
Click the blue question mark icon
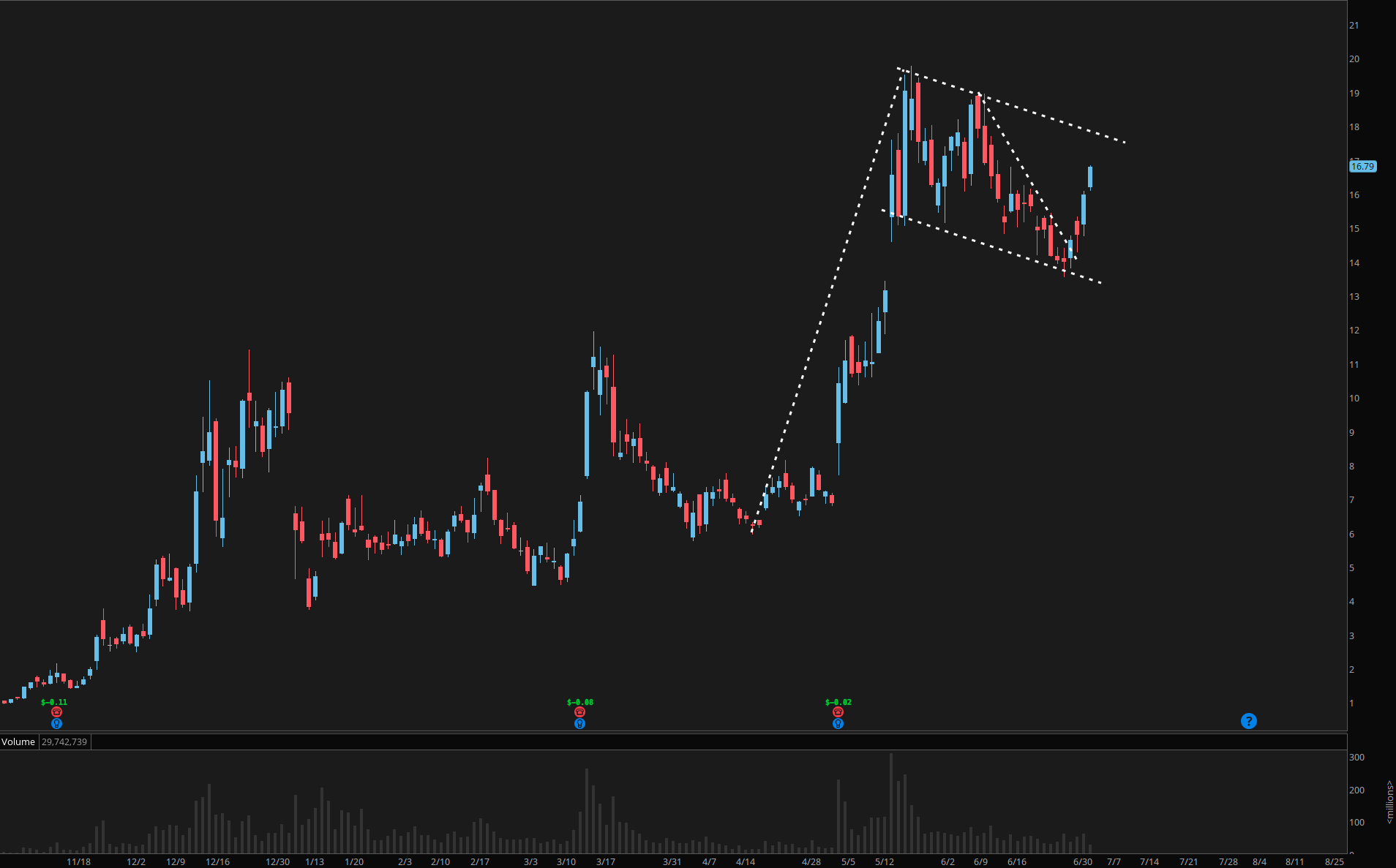[1249, 721]
